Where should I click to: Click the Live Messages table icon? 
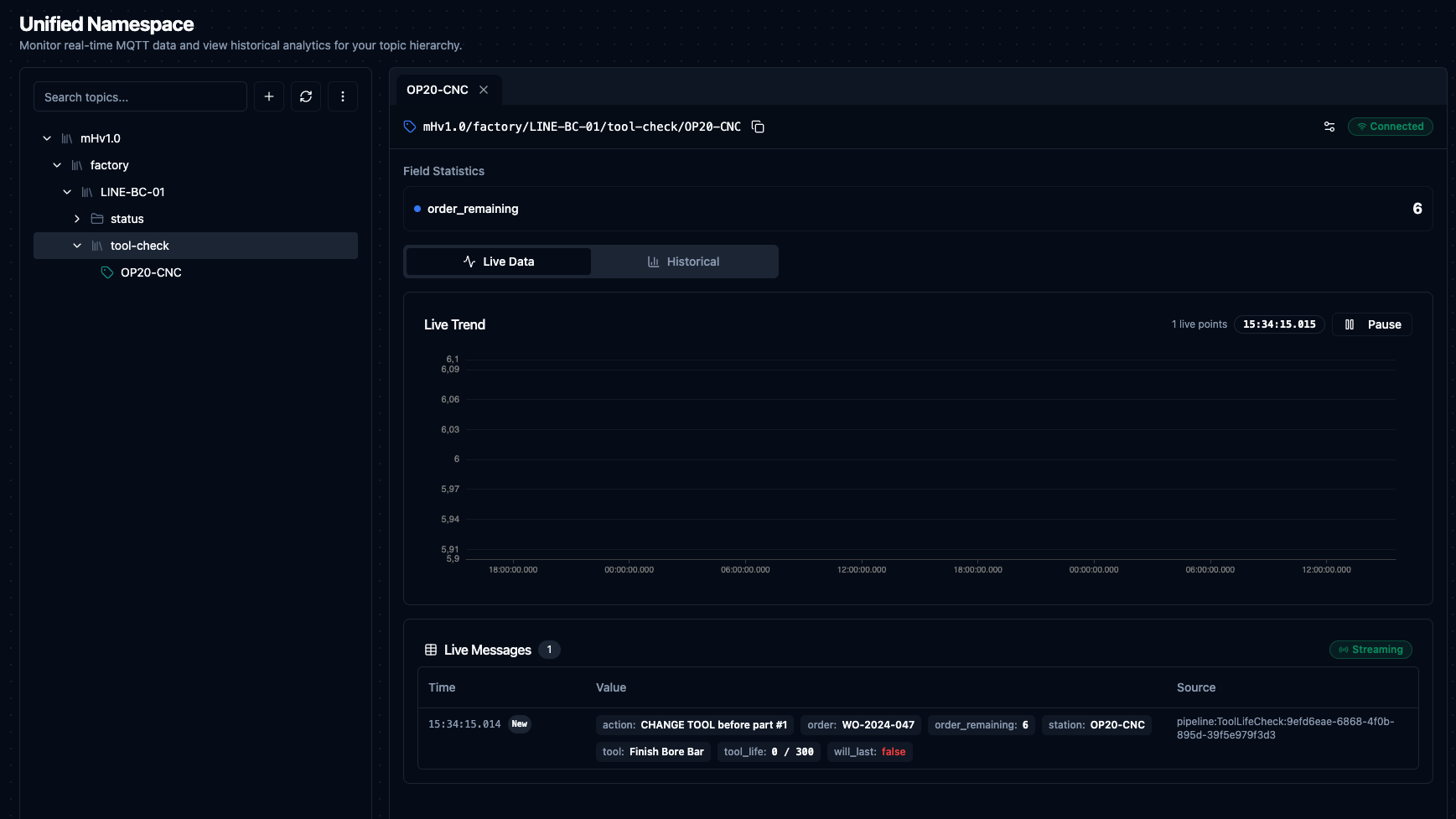pos(431,650)
